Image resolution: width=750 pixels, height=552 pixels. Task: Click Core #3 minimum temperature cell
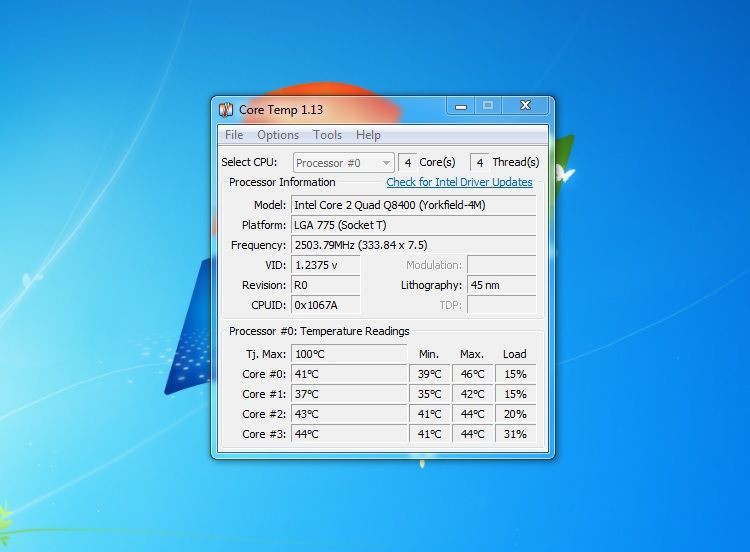[x=430, y=434]
